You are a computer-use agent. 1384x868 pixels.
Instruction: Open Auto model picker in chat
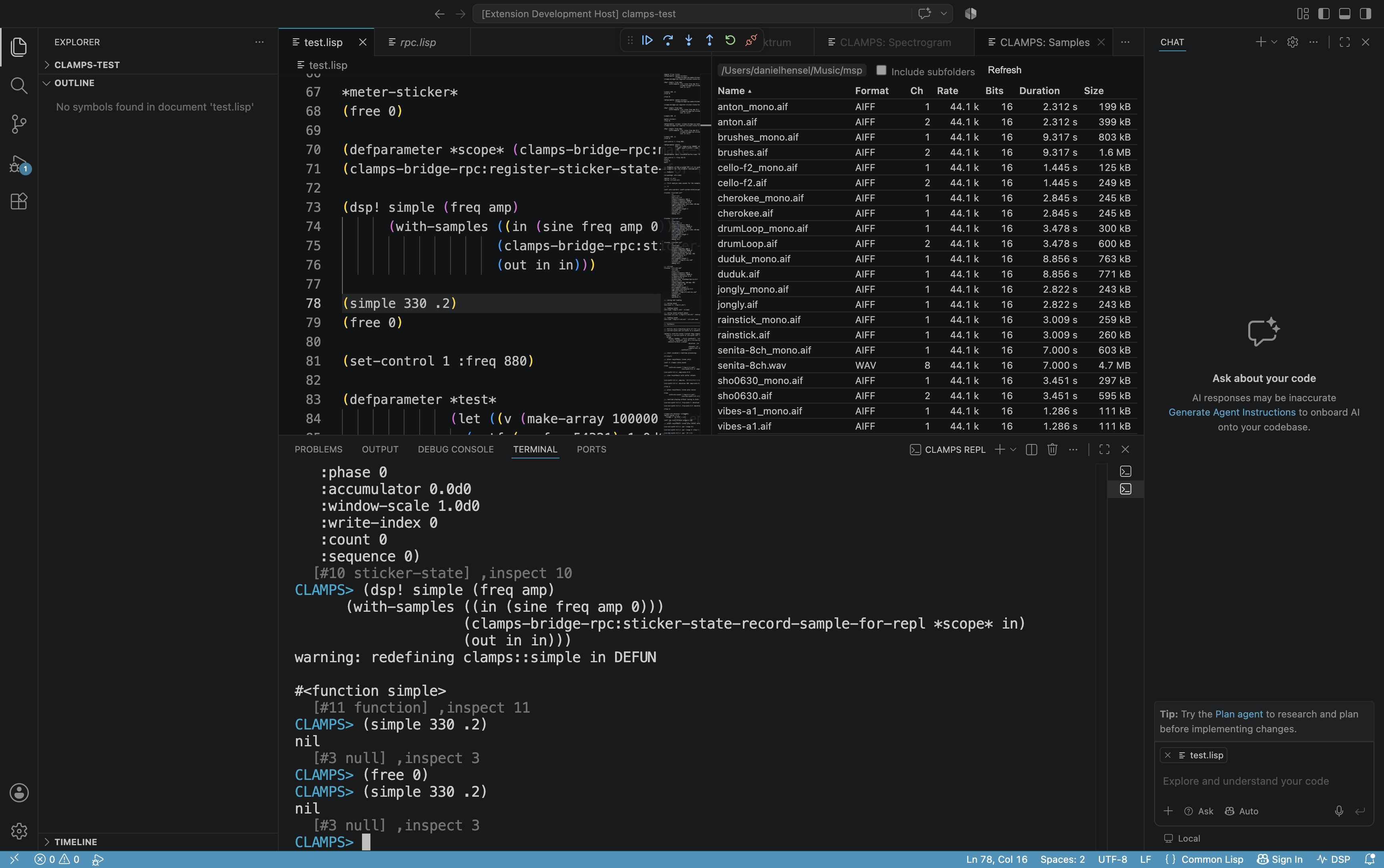coord(1242,811)
